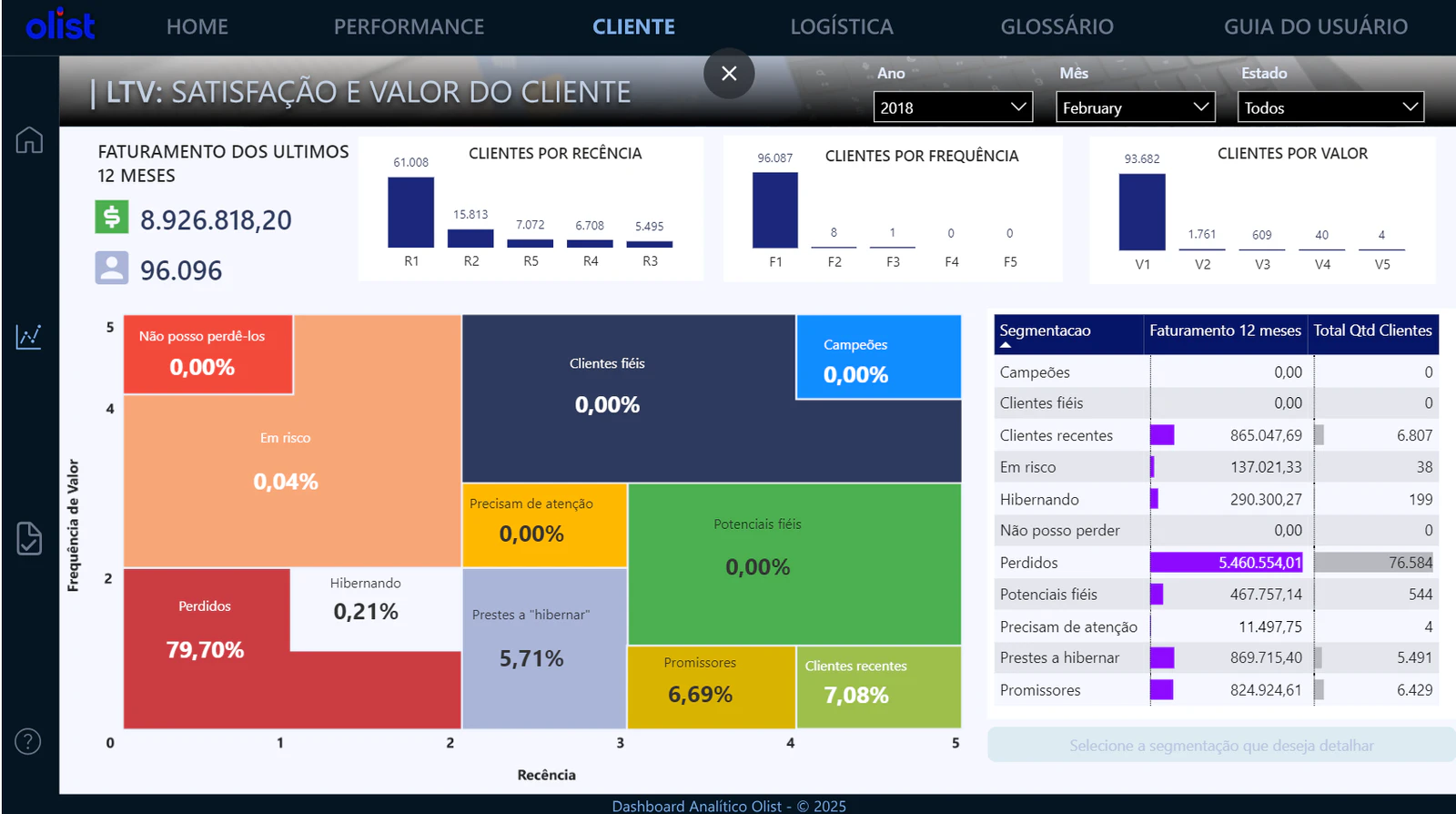1456x814 pixels.
Task: Click the customer avatar icon
Action: 111,268
